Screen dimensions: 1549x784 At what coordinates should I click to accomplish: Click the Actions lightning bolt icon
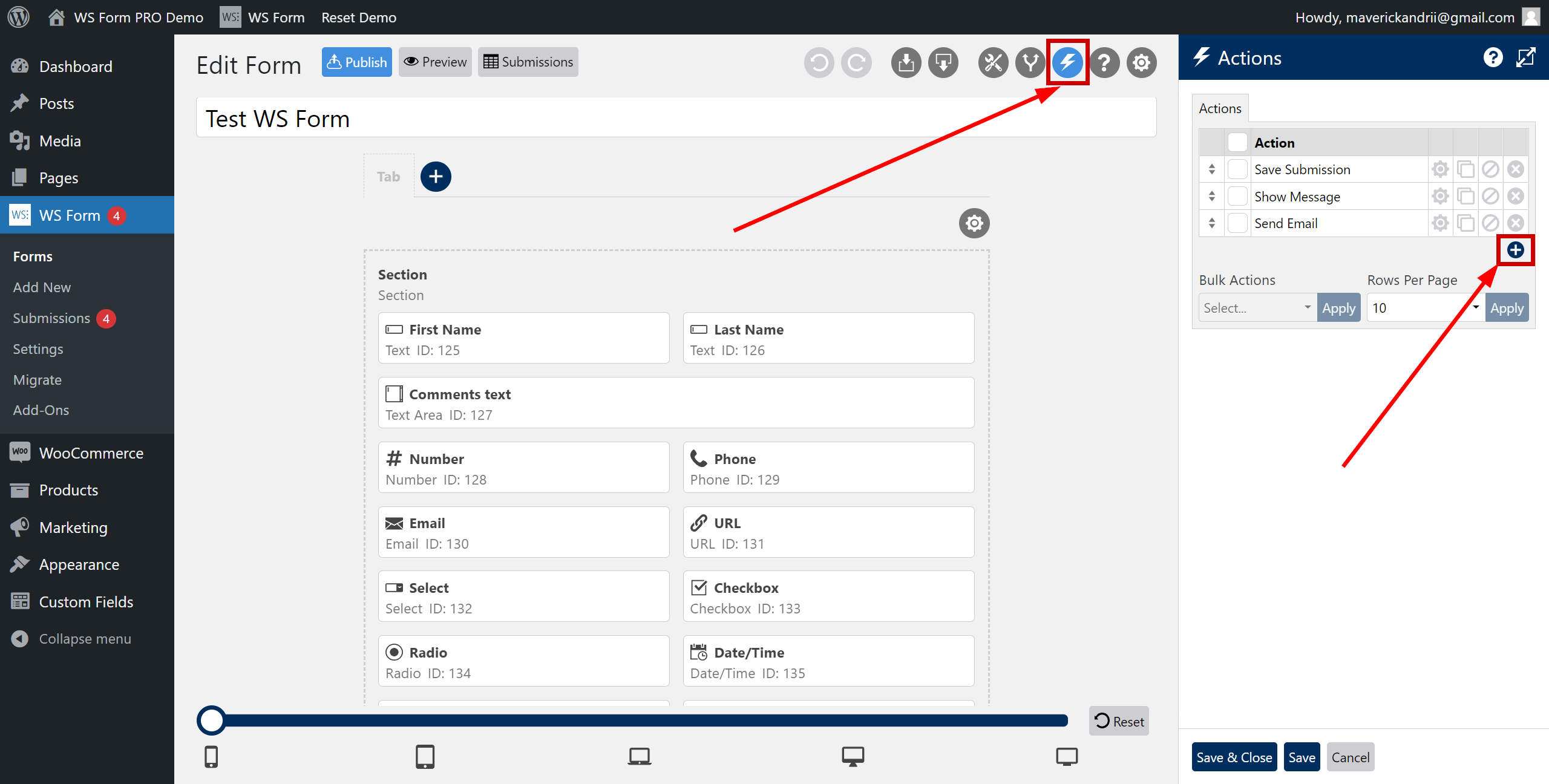[x=1068, y=62]
